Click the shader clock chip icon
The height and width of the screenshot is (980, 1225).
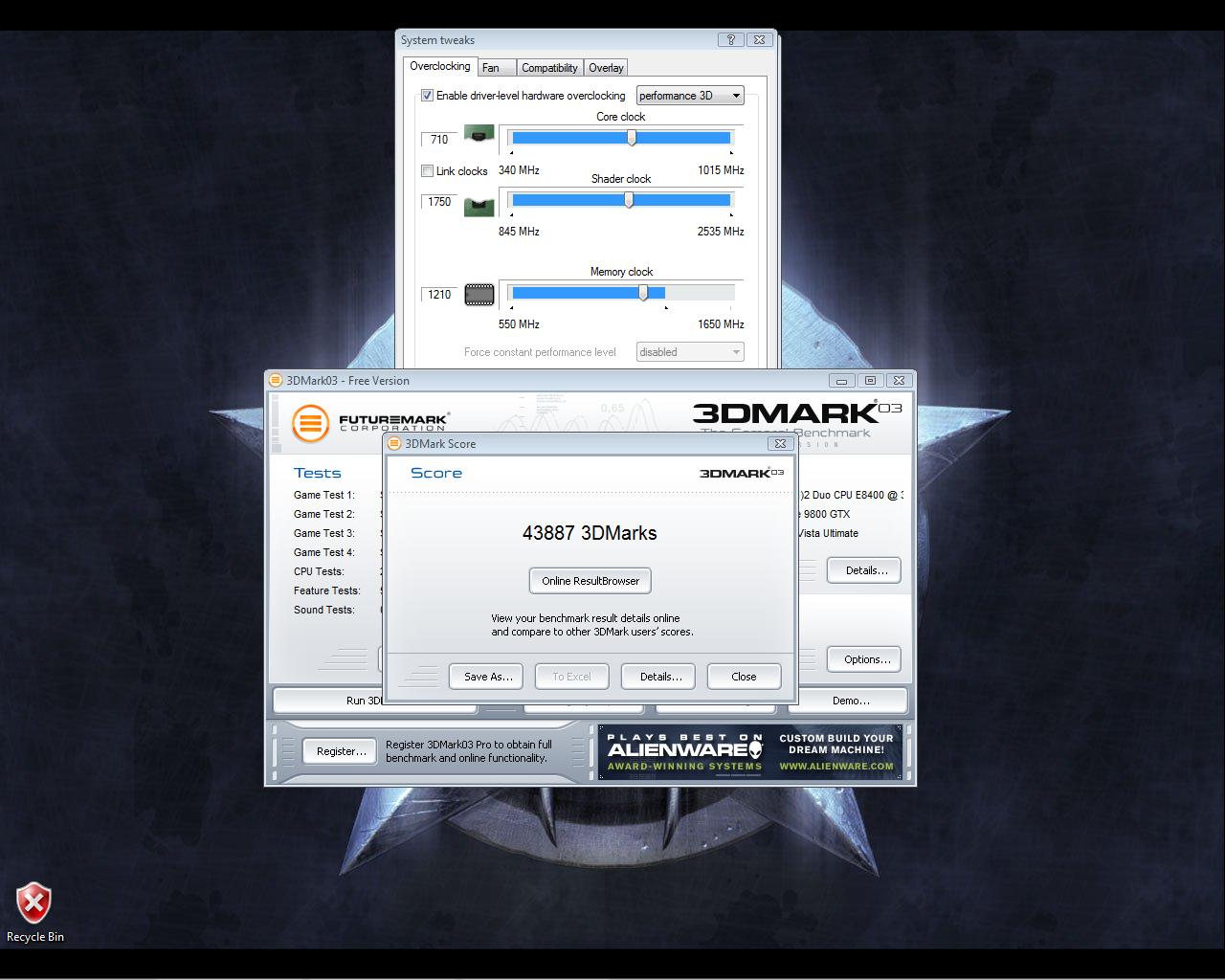479,206
